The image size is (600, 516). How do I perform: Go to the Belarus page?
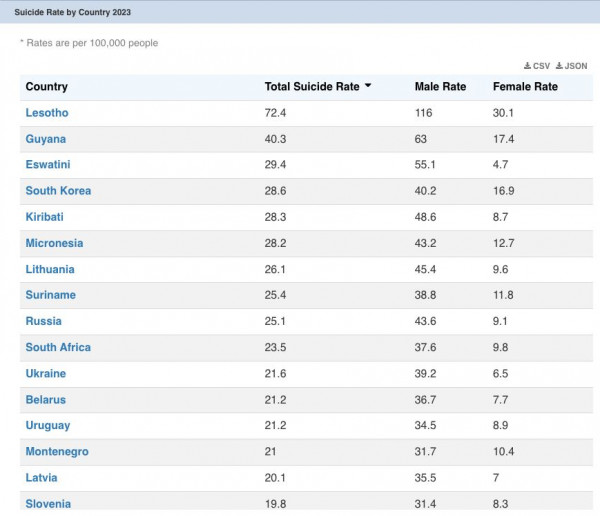point(46,399)
